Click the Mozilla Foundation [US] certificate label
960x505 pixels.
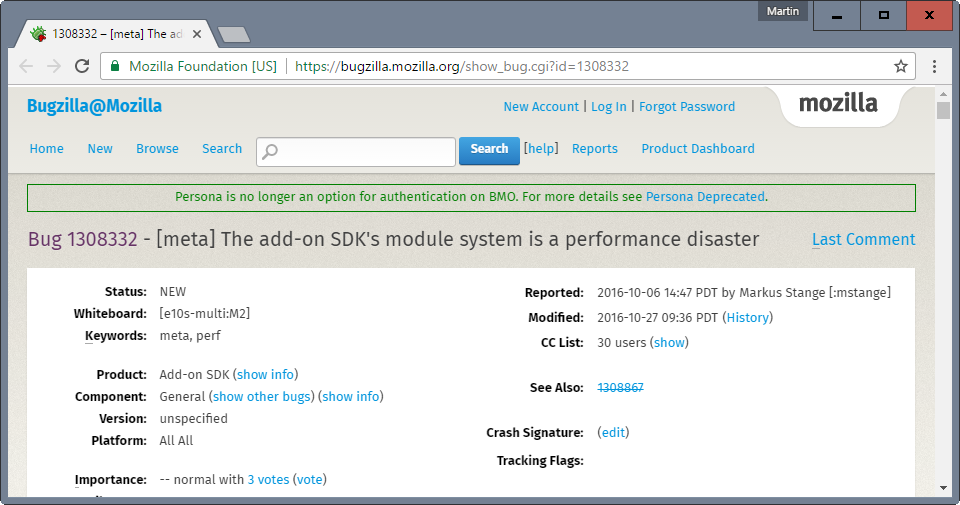203,66
